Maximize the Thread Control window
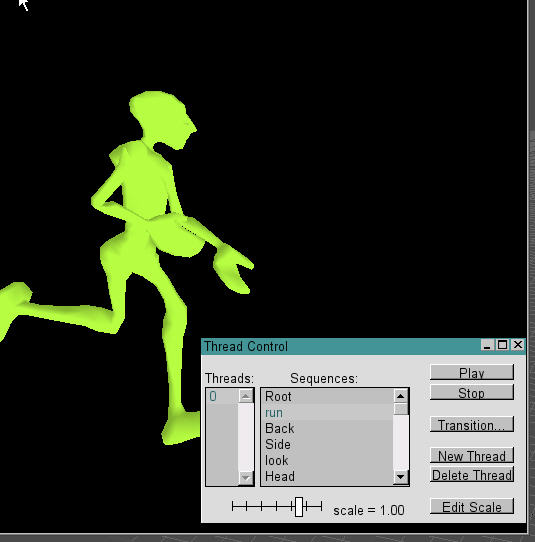Viewport: 535px width, 542px height. [502, 345]
